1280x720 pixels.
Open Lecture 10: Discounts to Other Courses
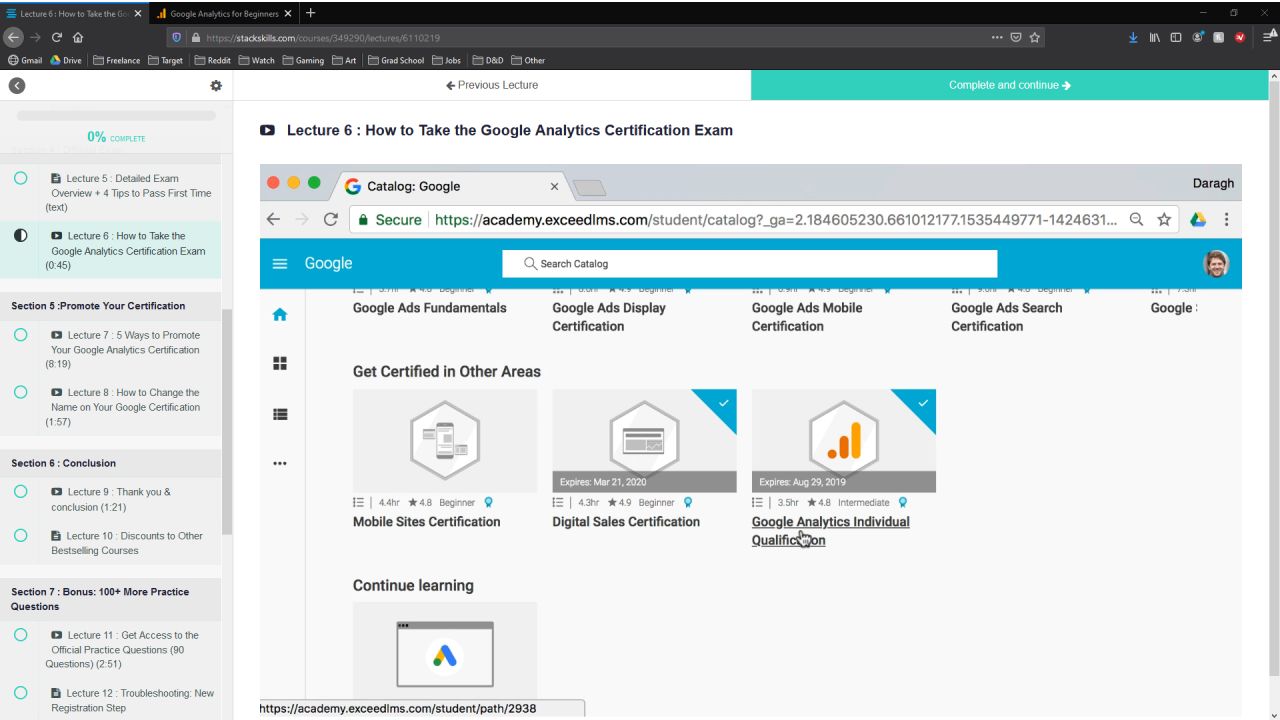[x=127, y=543]
